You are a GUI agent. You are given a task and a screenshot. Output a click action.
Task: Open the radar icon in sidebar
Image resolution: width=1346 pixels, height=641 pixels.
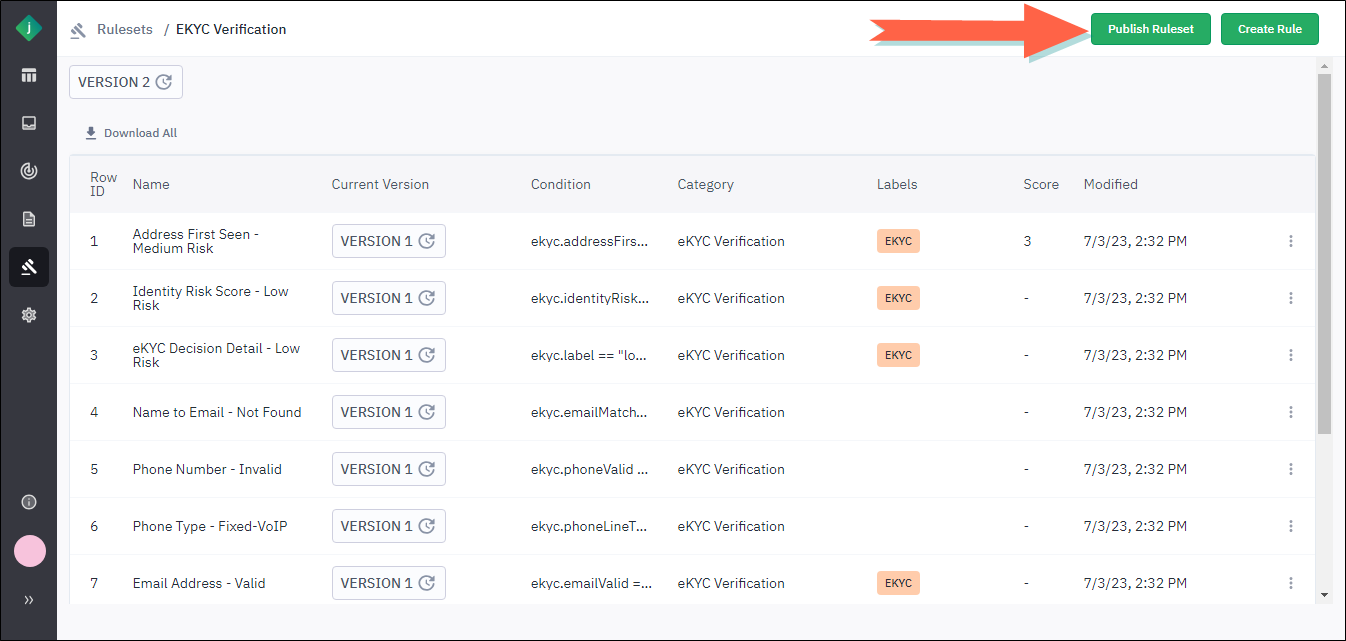tap(29, 171)
